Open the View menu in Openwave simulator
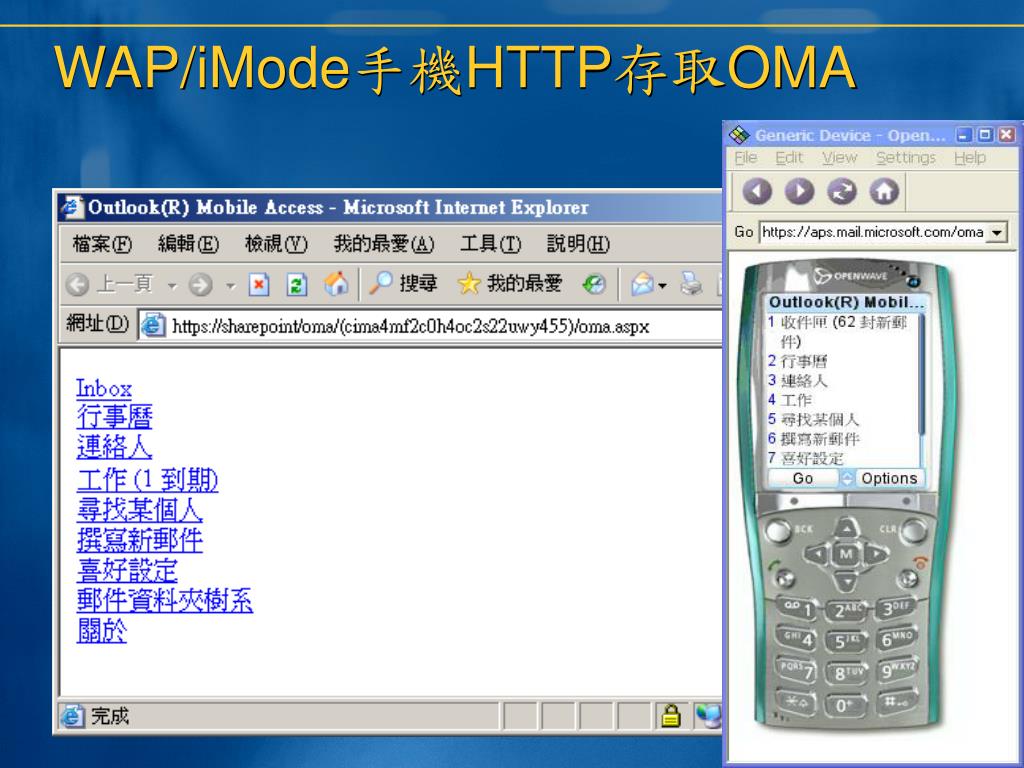 point(839,157)
